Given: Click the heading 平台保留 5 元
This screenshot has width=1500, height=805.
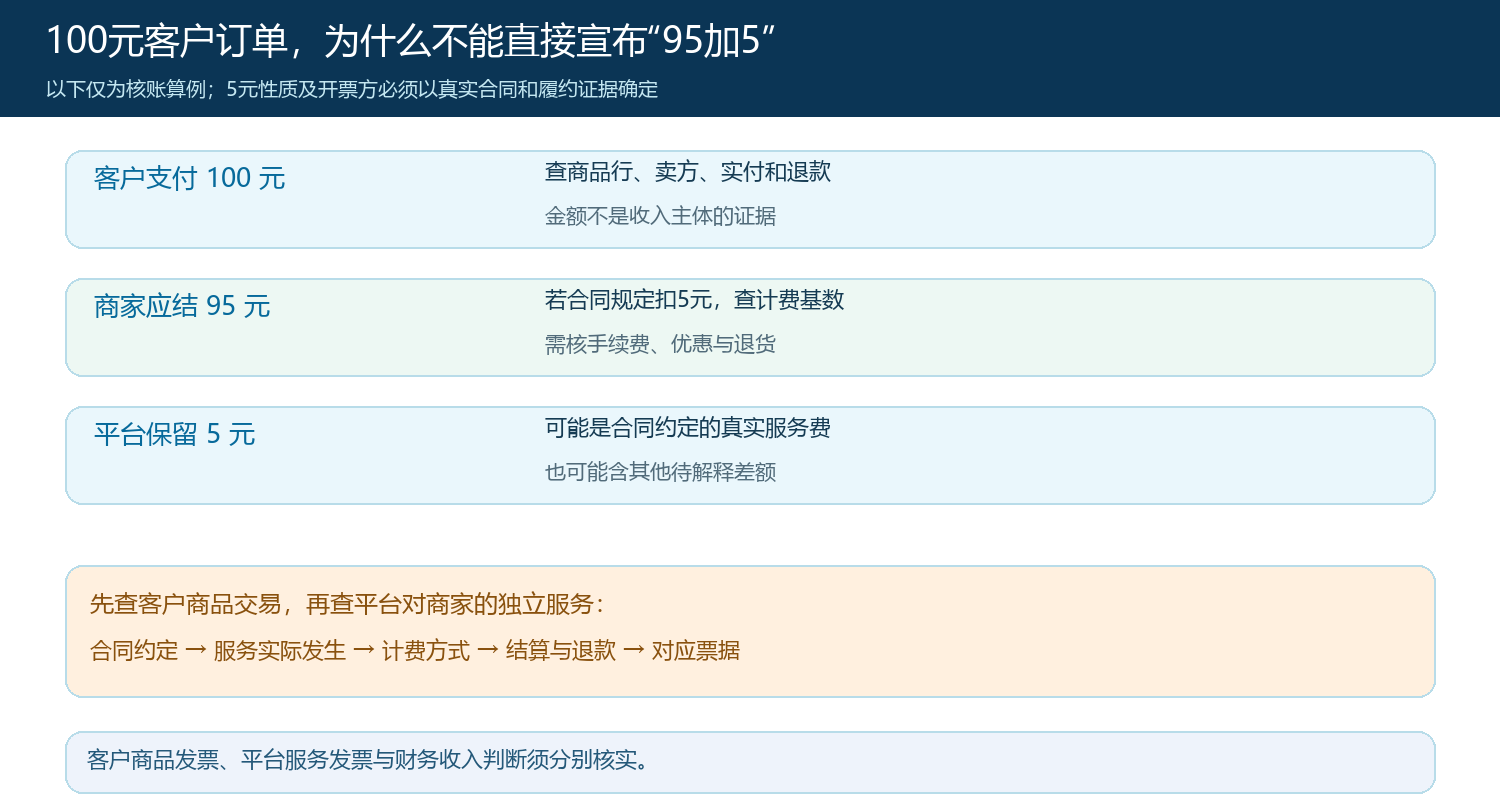Looking at the screenshot, I should pyautogui.click(x=175, y=434).
